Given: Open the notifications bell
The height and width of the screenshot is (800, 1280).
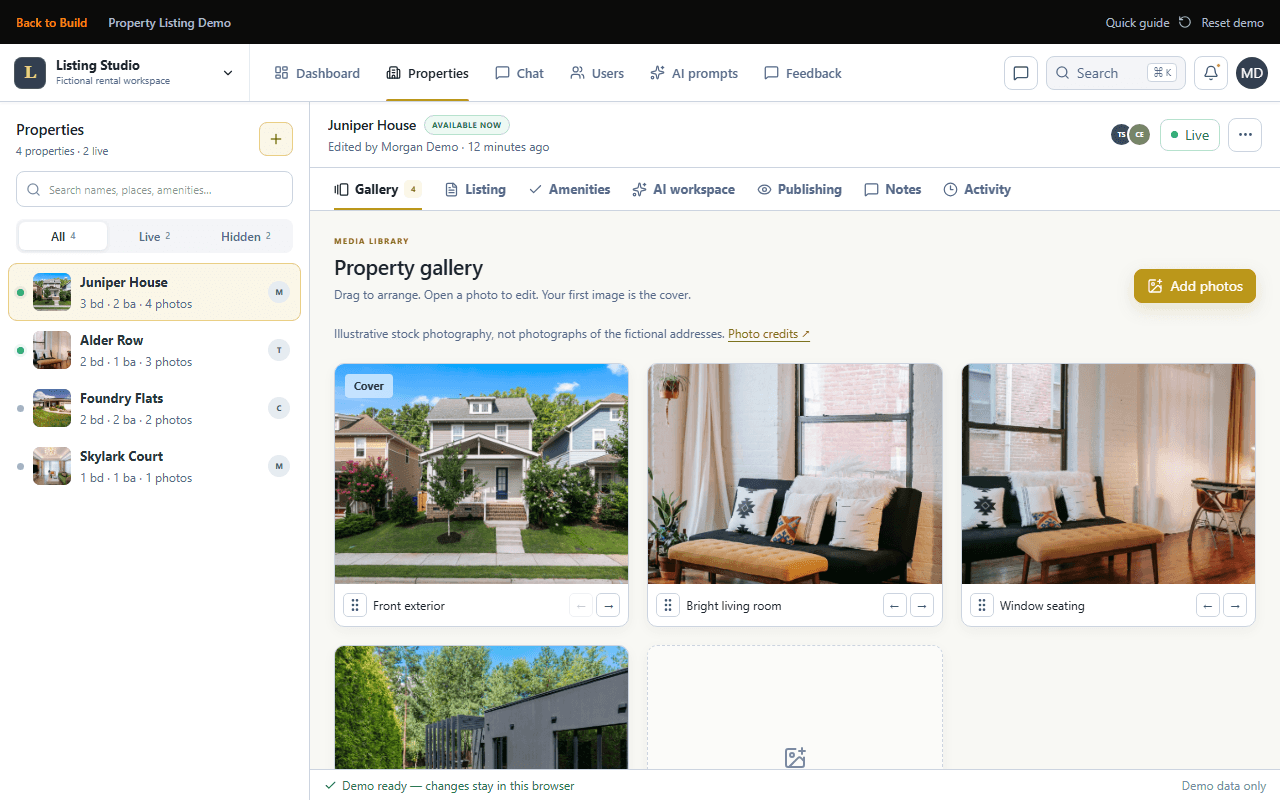Looking at the screenshot, I should (1211, 73).
